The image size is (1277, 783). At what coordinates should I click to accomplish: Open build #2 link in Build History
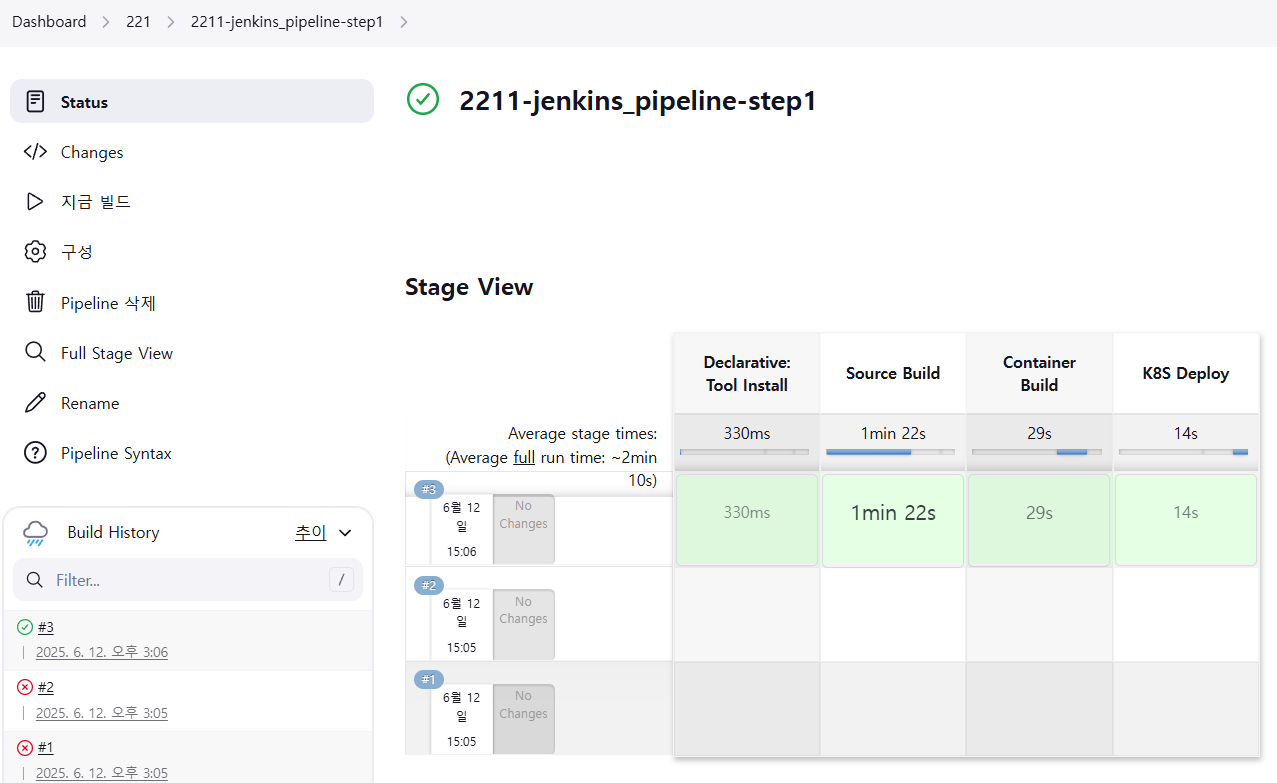pos(46,687)
